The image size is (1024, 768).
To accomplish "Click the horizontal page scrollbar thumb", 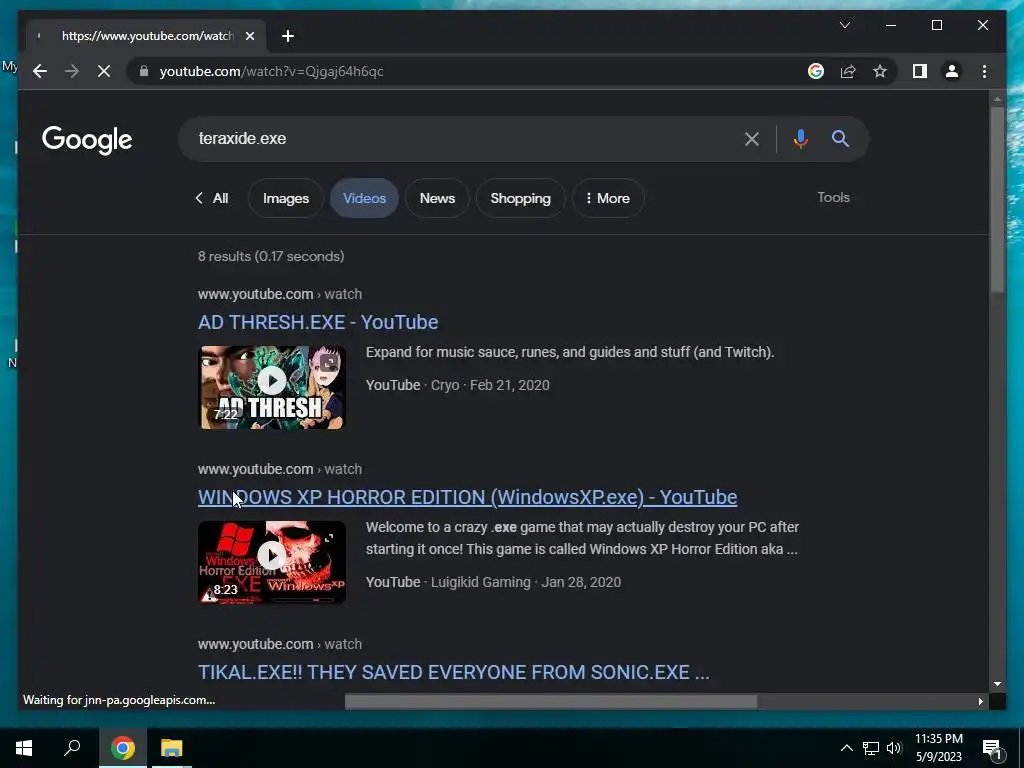I will pyautogui.click(x=551, y=701).
